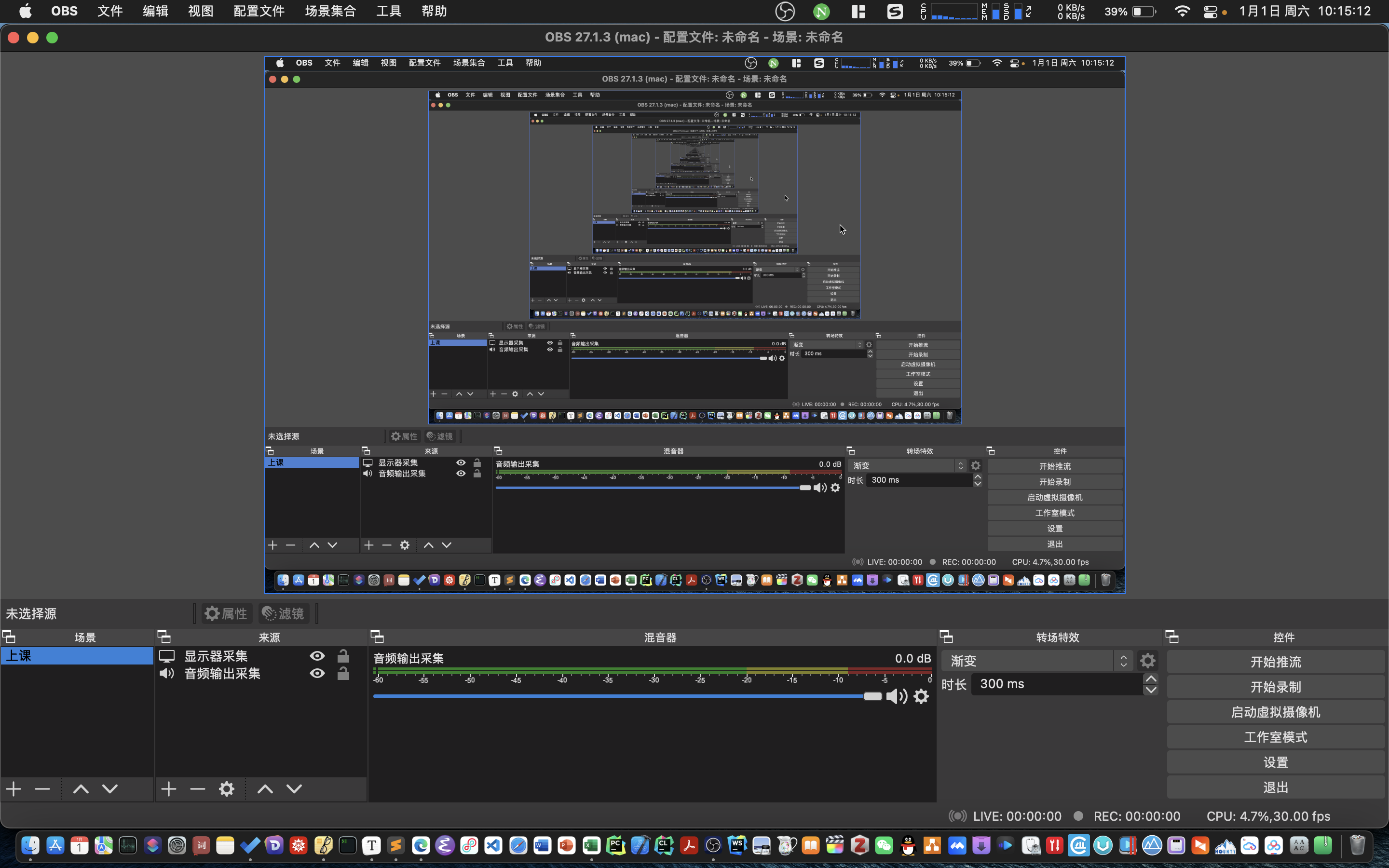Mute 音频输出采集 using the speaker icon
Screen dimensions: 1389x868
(x=896, y=696)
